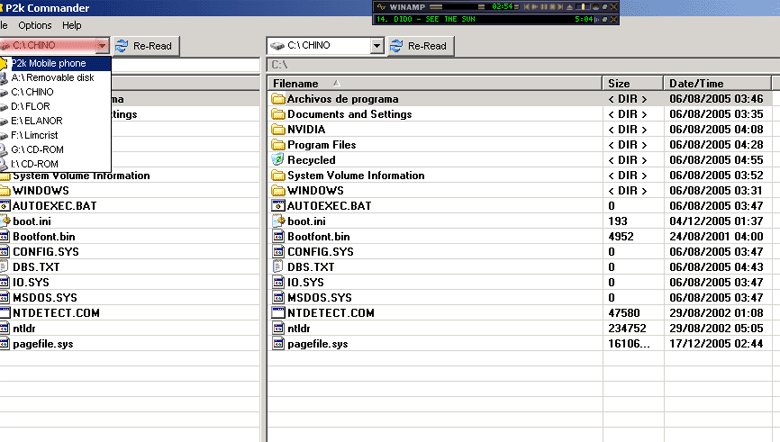Pause Winamp playback
Viewport: 780px width, 442px height.
click(544, 7)
